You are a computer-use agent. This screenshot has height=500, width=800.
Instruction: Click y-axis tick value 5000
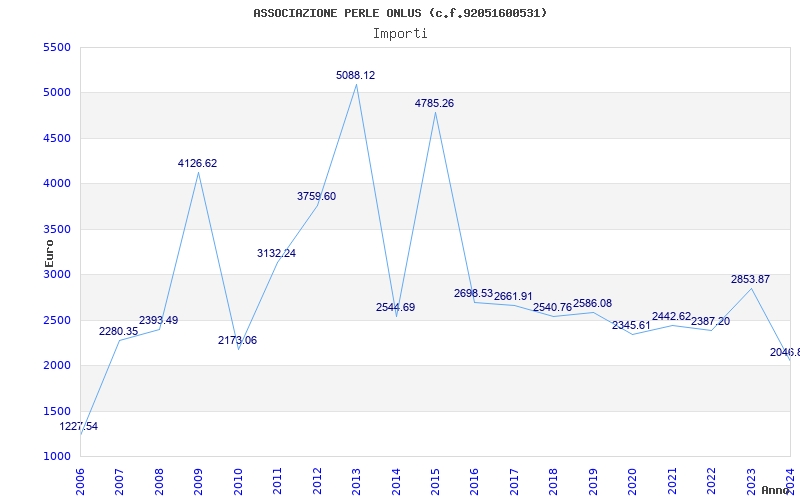tap(57, 93)
